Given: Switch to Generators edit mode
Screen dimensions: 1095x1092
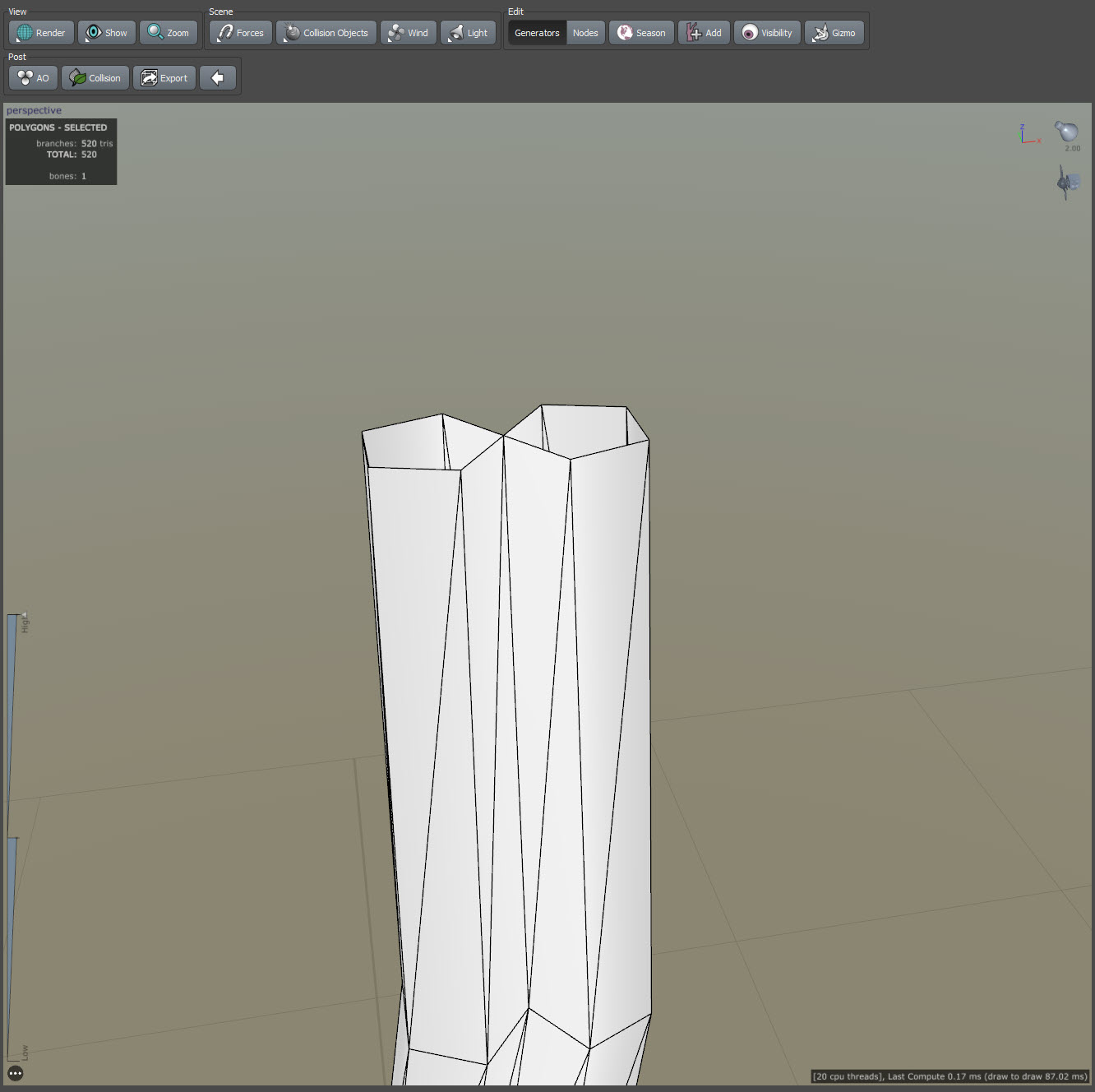Looking at the screenshot, I should 537,33.
